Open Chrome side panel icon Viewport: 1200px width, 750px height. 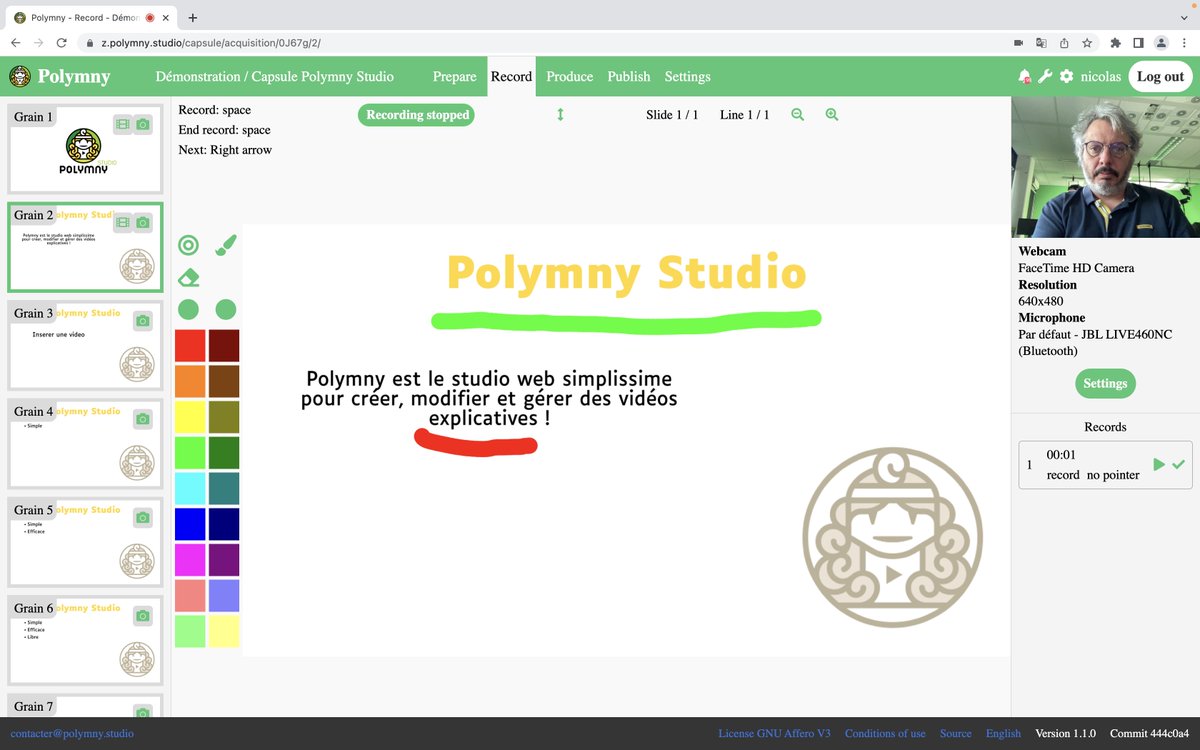tap(1138, 43)
